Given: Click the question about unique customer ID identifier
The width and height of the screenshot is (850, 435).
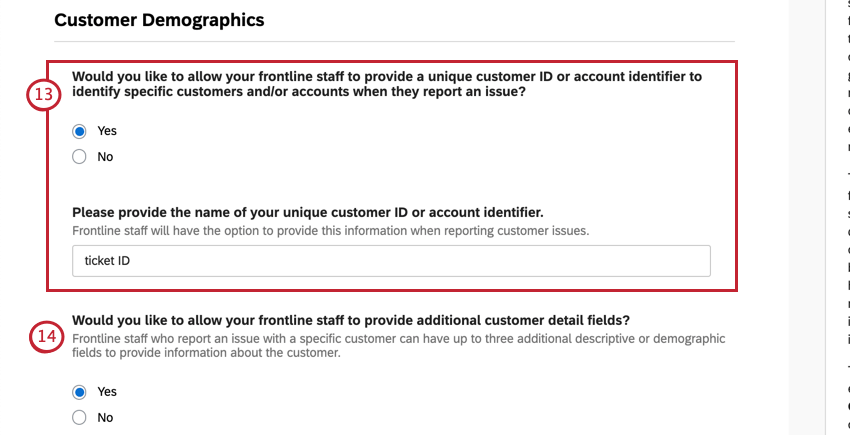Looking at the screenshot, I should click(x=387, y=84).
